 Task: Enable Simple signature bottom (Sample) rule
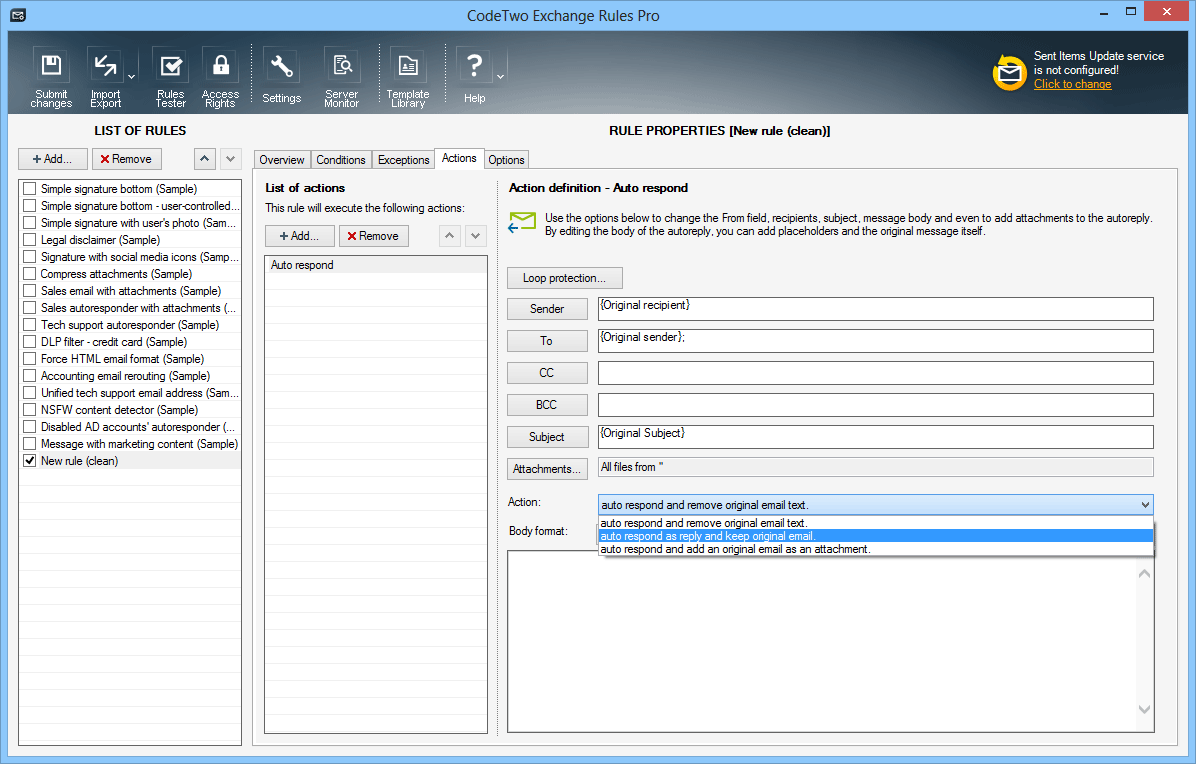(30, 188)
